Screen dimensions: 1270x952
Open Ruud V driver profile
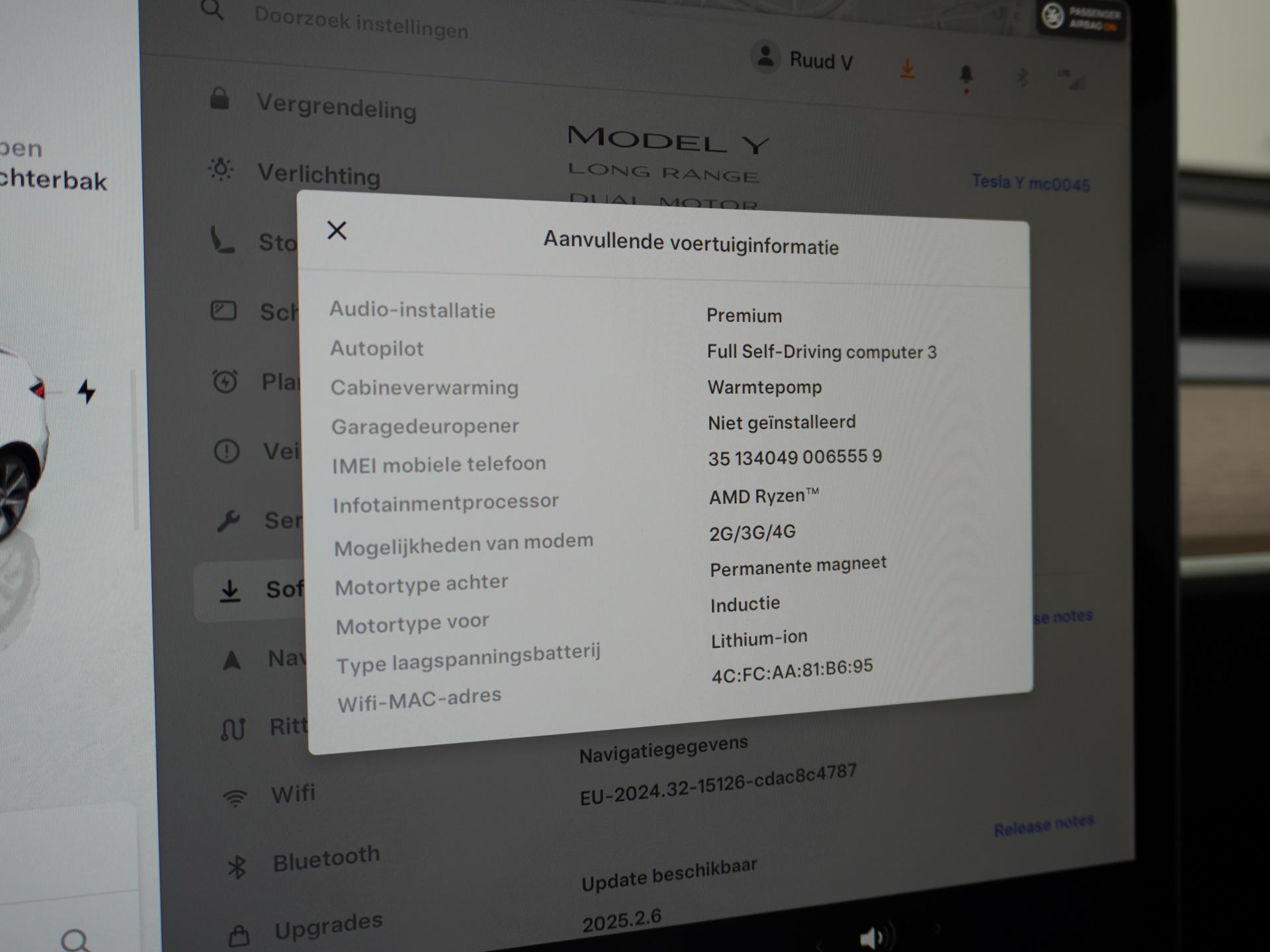(802, 59)
